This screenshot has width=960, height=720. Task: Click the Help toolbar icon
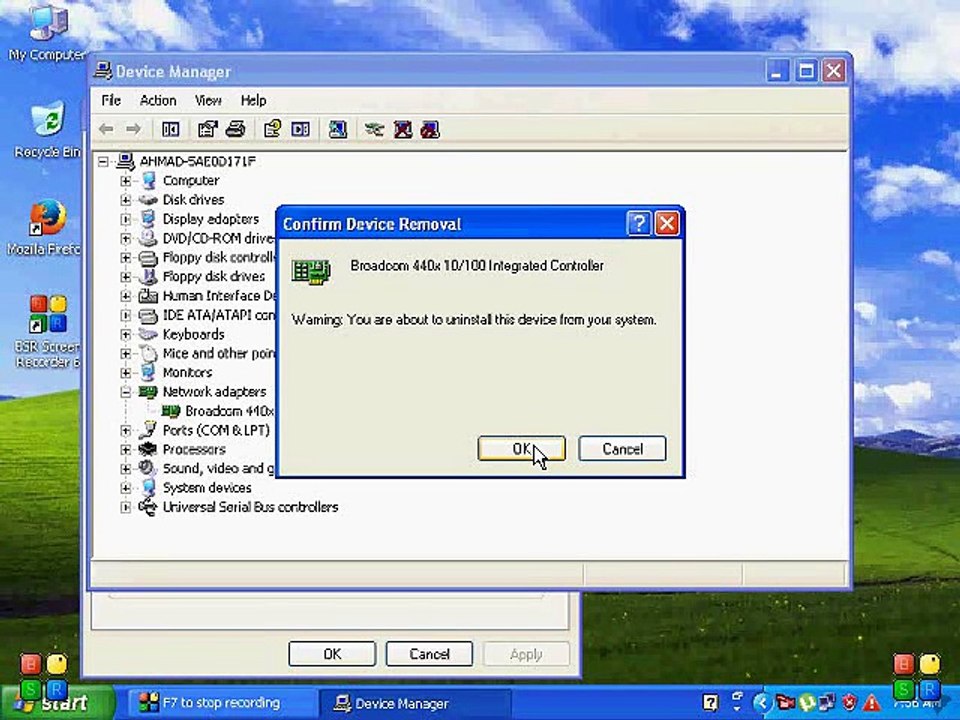(x=272, y=129)
